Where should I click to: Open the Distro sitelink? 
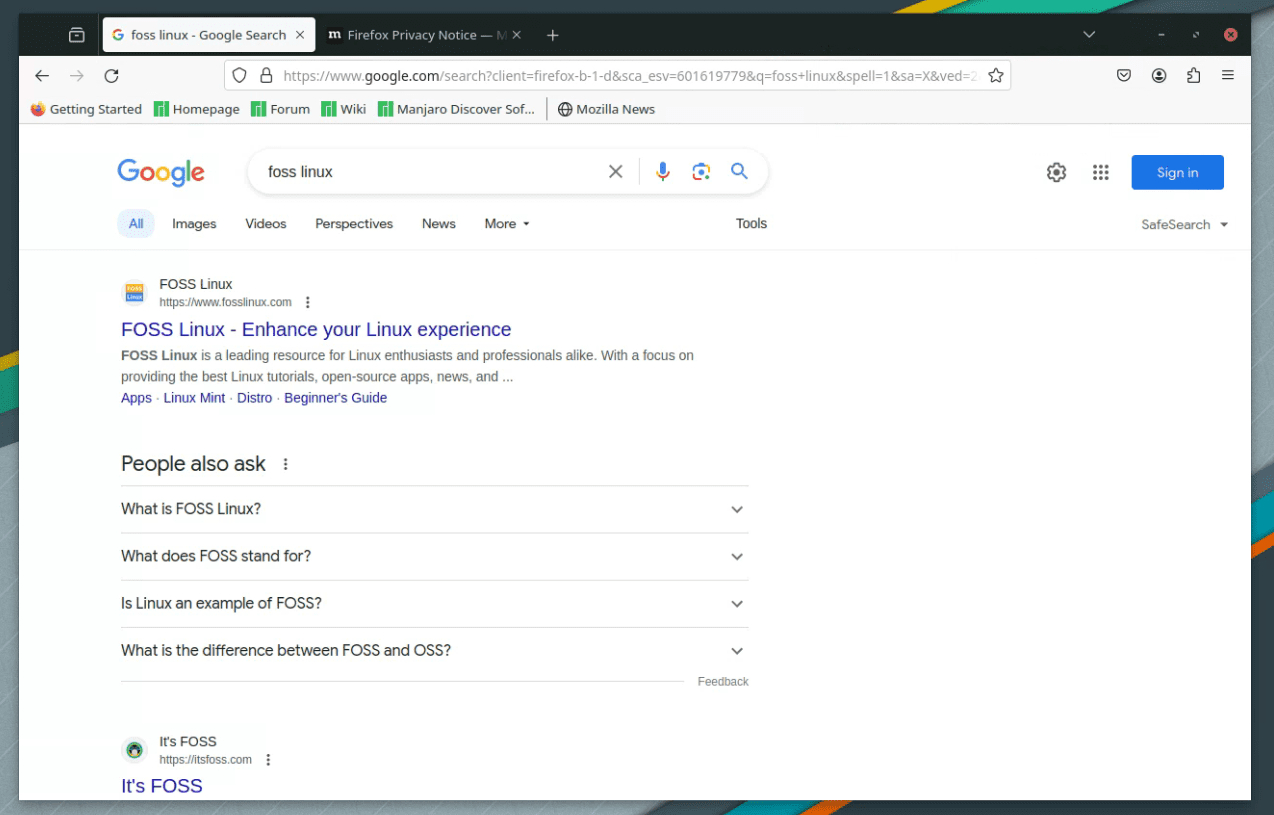click(x=254, y=398)
